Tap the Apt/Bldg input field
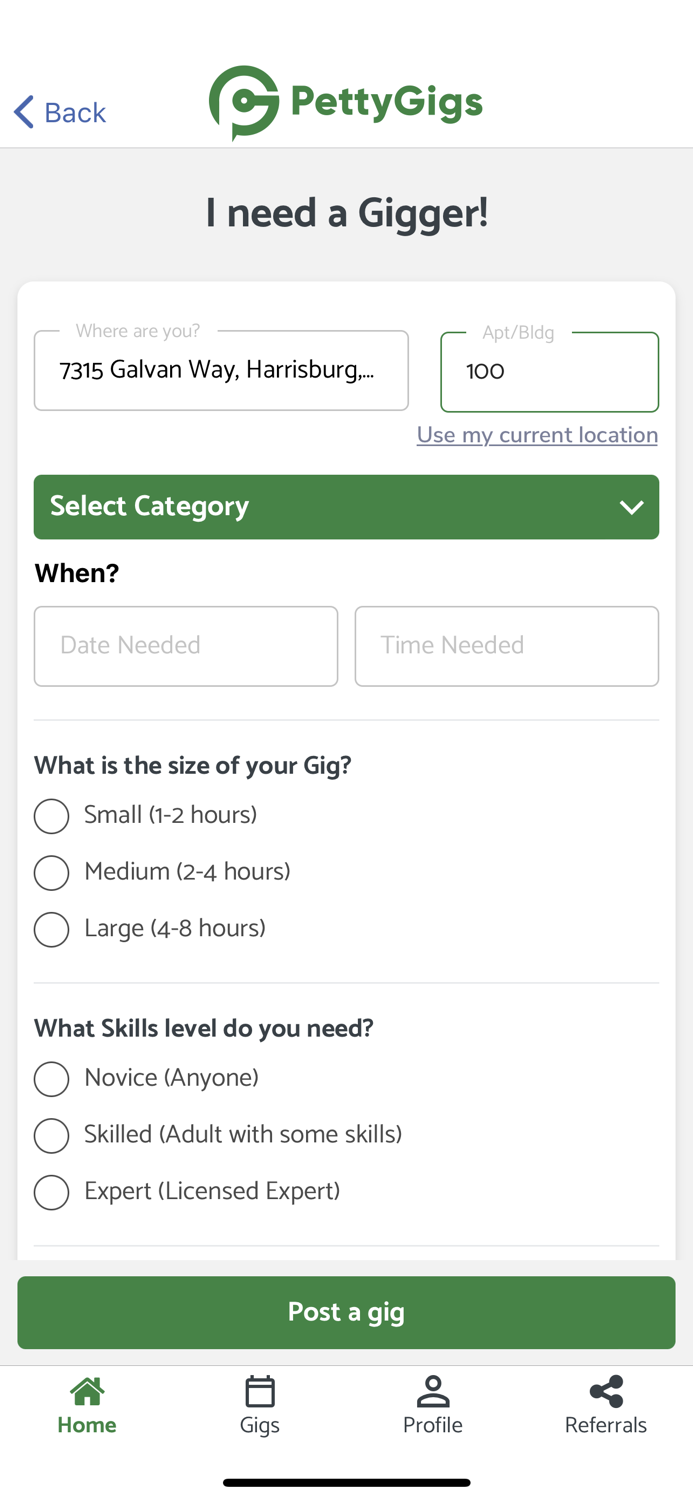 549,372
